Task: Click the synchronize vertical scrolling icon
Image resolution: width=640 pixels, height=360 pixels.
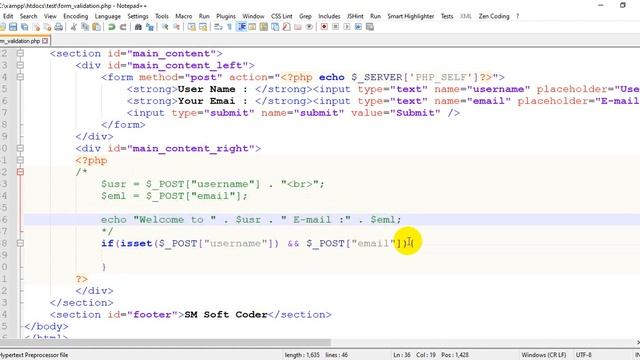Action: [191, 27]
